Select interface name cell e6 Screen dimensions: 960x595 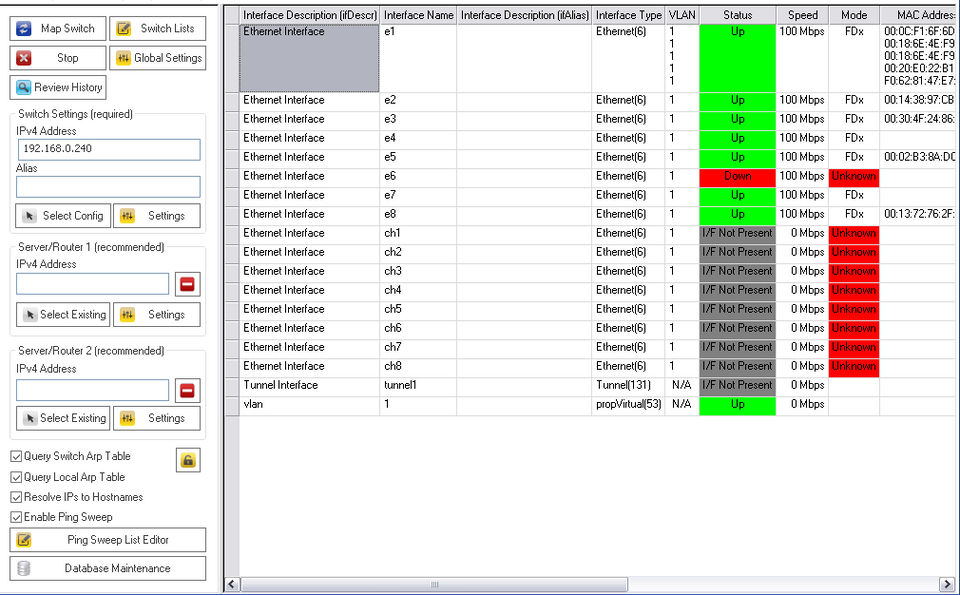418,176
